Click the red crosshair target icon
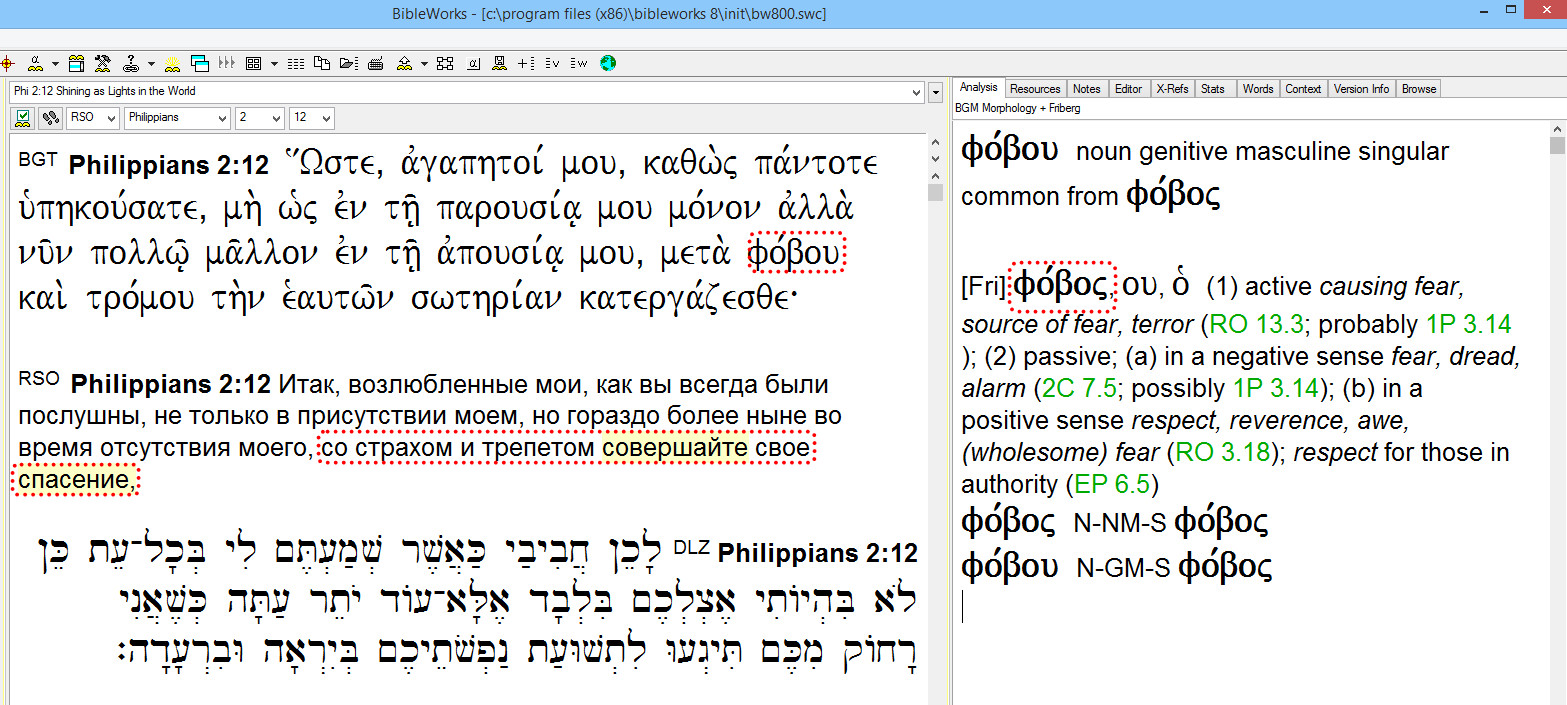Viewport: 1567px width, 705px height. [7, 63]
